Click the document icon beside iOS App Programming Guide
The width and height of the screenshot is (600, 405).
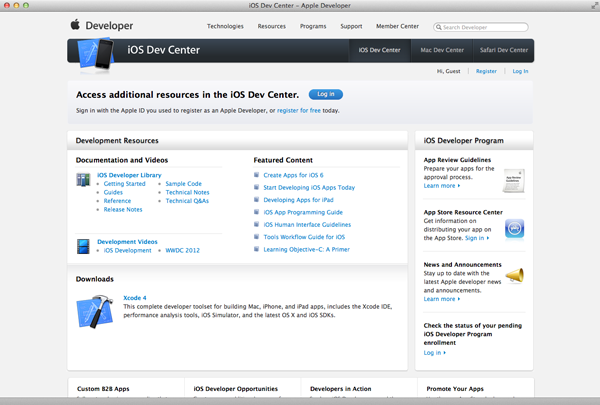click(x=256, y=212)
